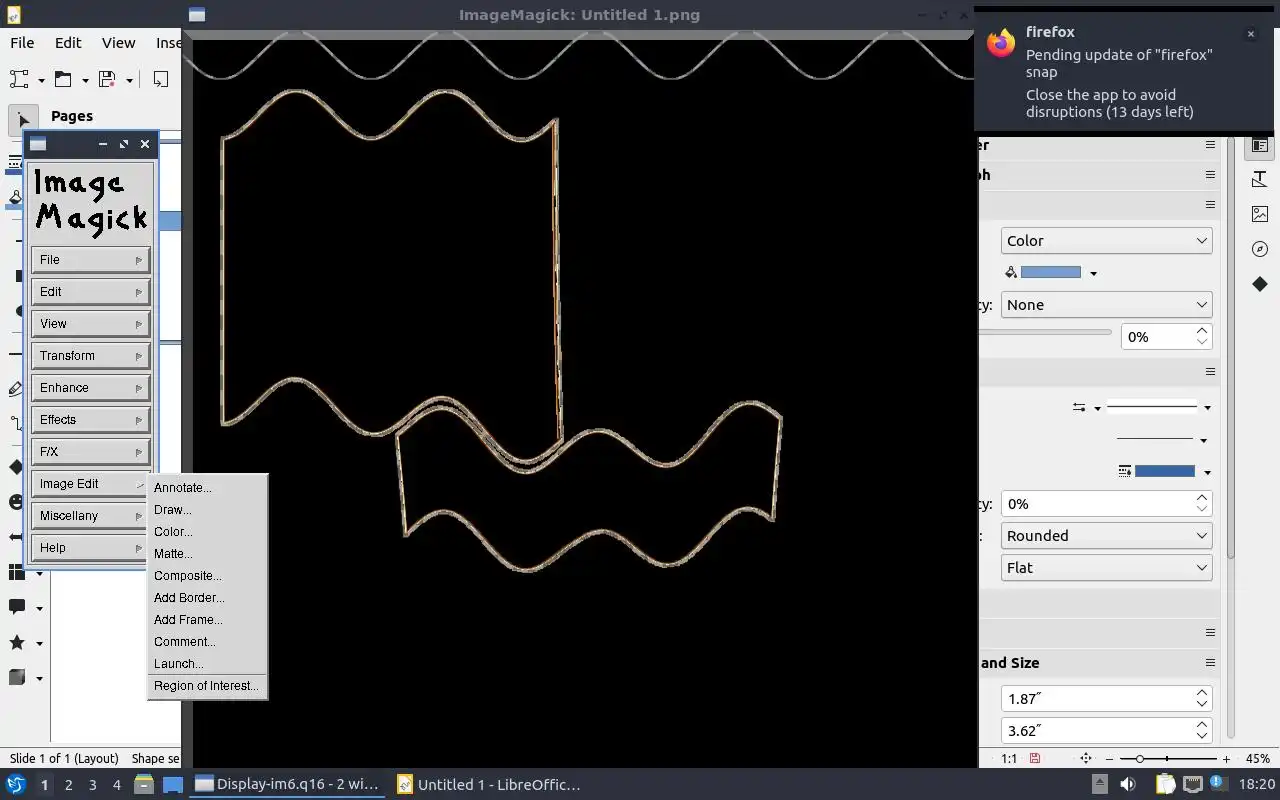The height and width of the screenshot is (800, 1280).
Task: Open fill color dropdown arrow
Action: point(1093,273)
